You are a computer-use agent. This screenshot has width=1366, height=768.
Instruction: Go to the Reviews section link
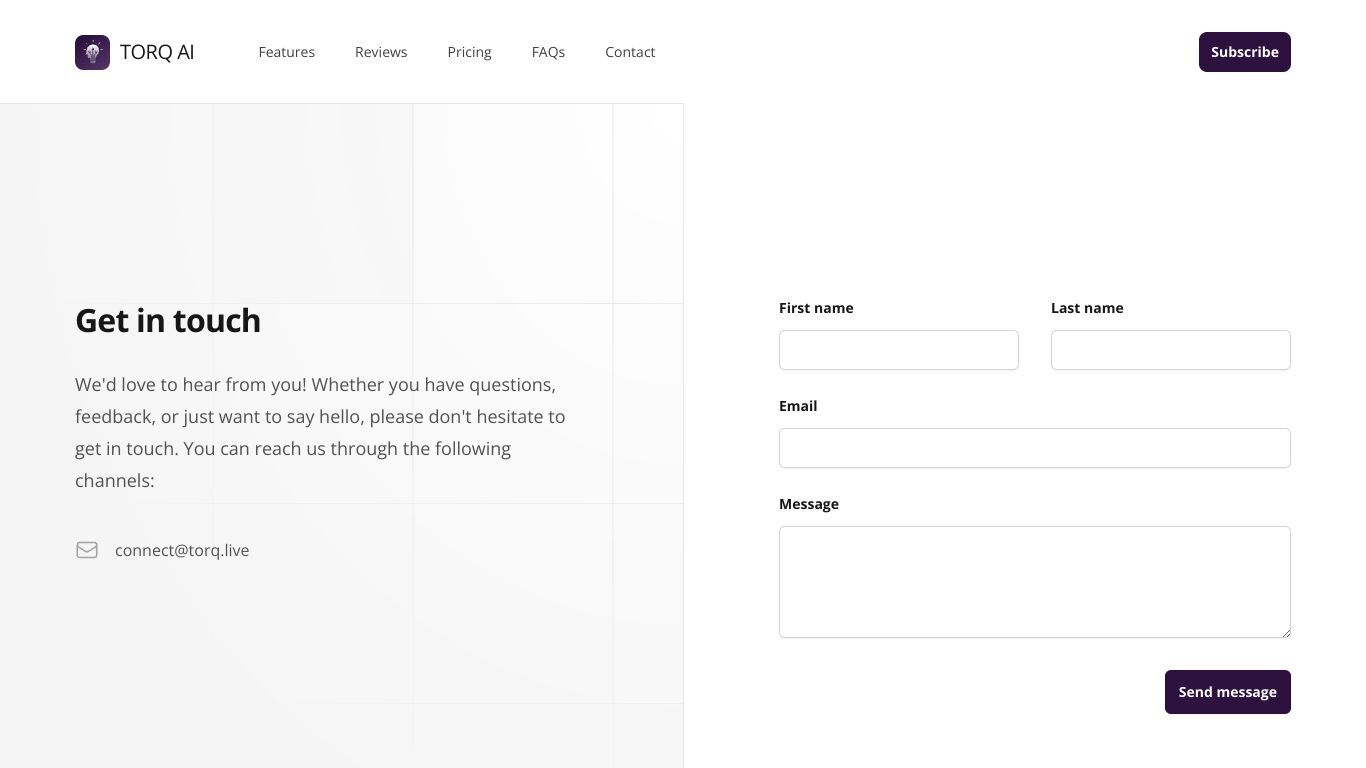381,52
